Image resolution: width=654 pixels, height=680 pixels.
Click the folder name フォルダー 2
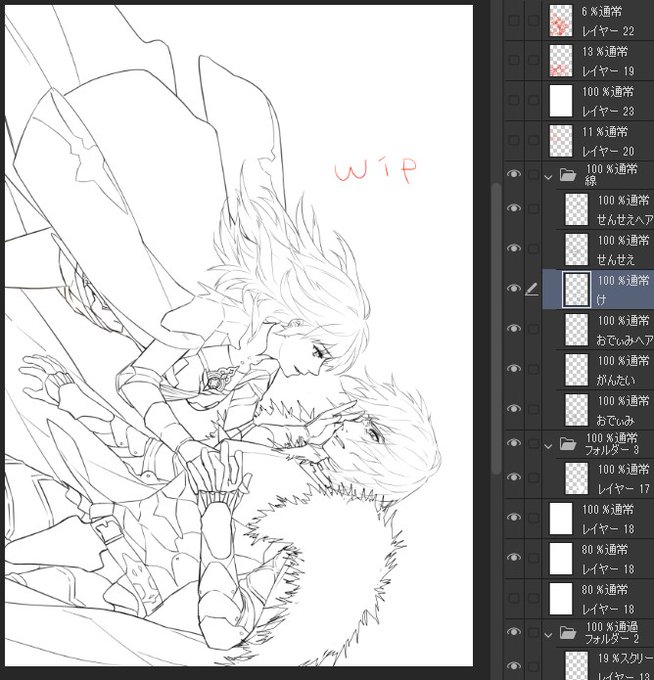[x=611, y=639]
